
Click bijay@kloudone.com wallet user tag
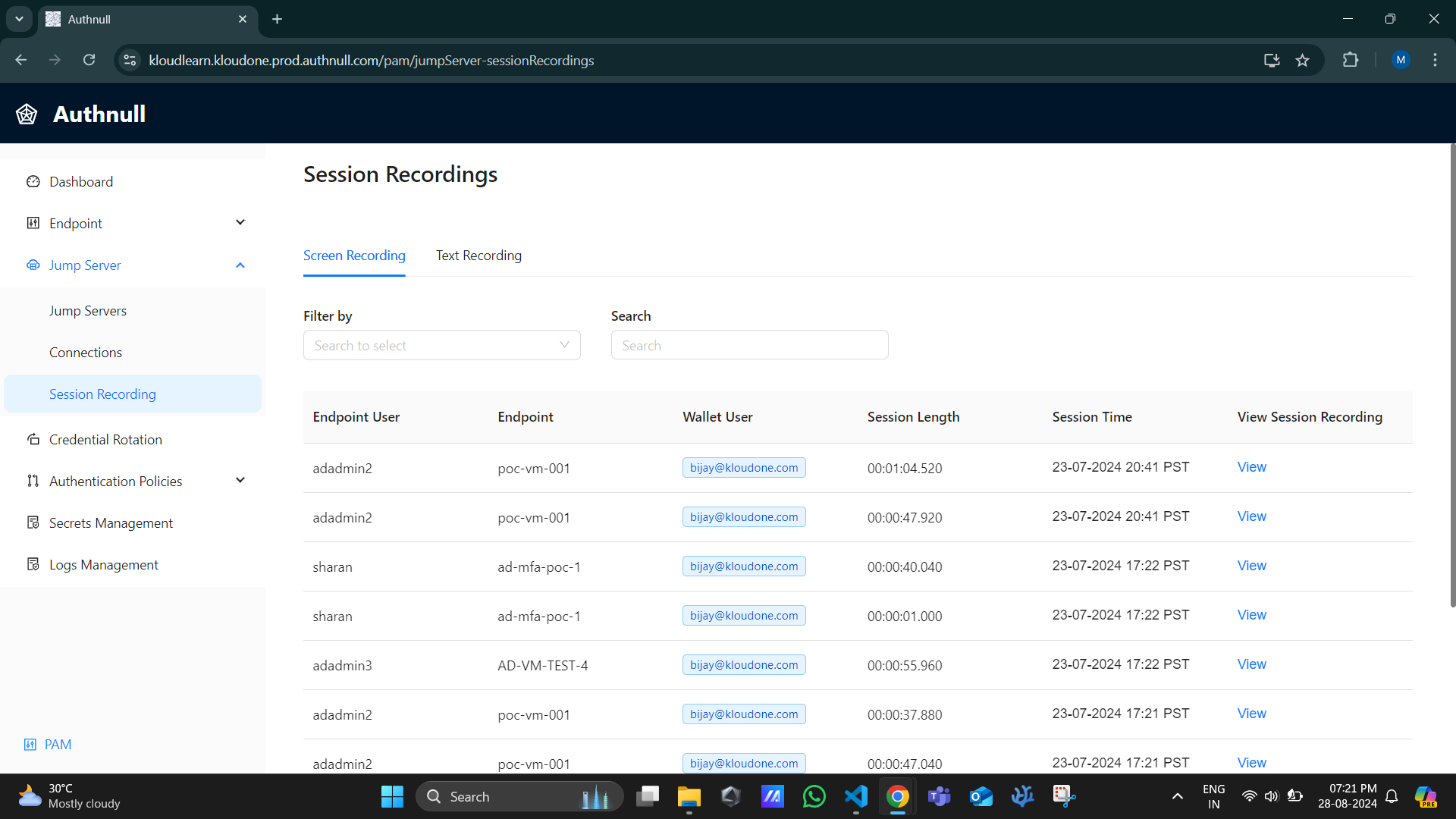(x=743, y=467)
